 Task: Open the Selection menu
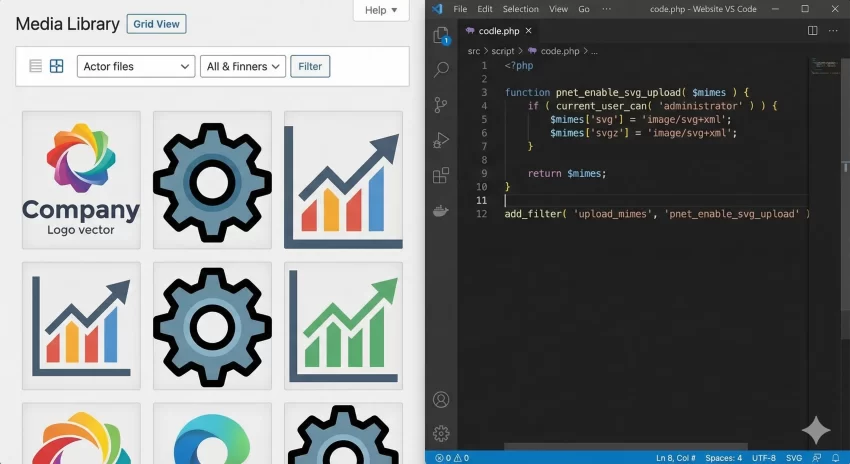pos(520,9)
